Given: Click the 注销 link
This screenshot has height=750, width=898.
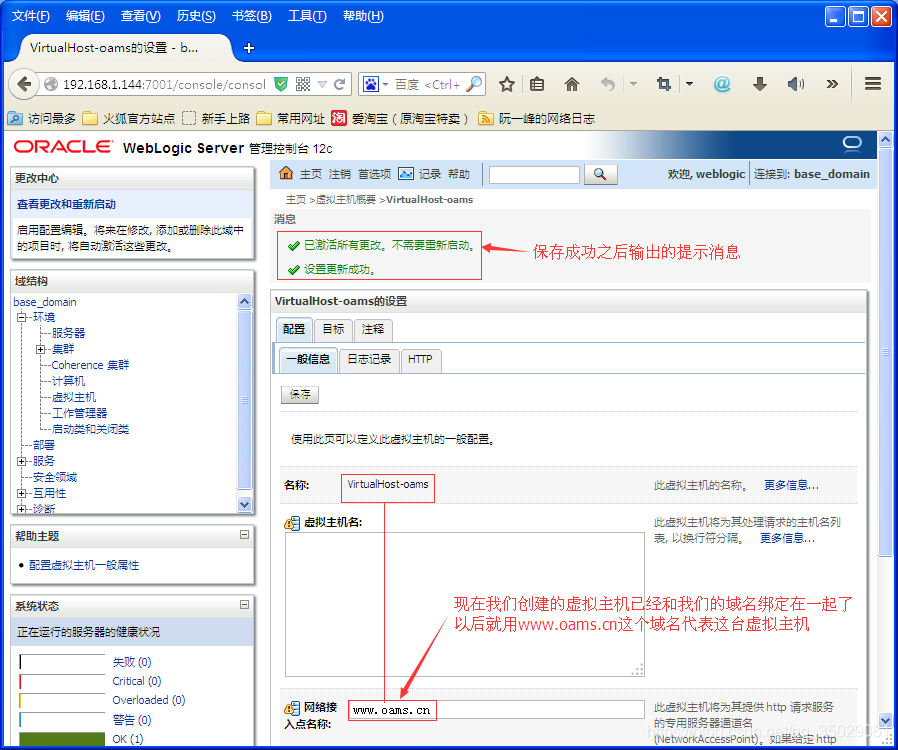Looking at the screenshot, I should point(340,174).
